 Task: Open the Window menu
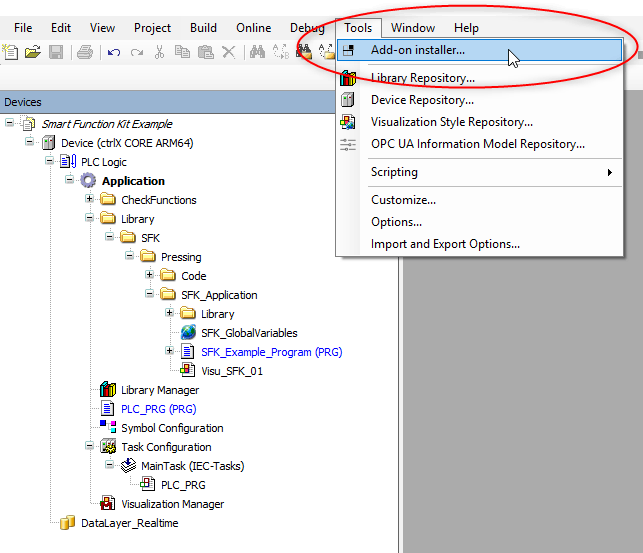(413, 28)
